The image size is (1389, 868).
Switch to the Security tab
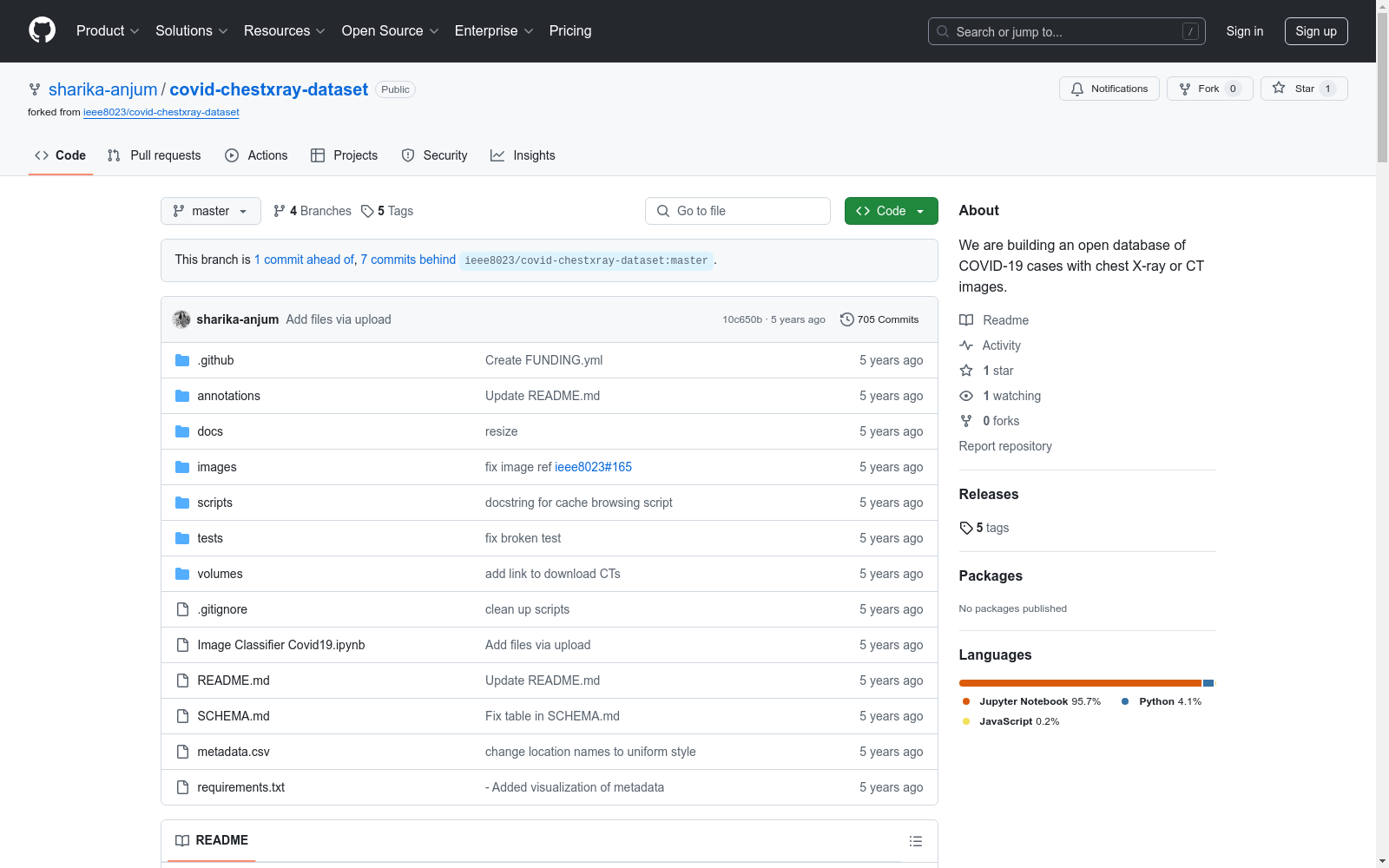(x=435, y=155)
